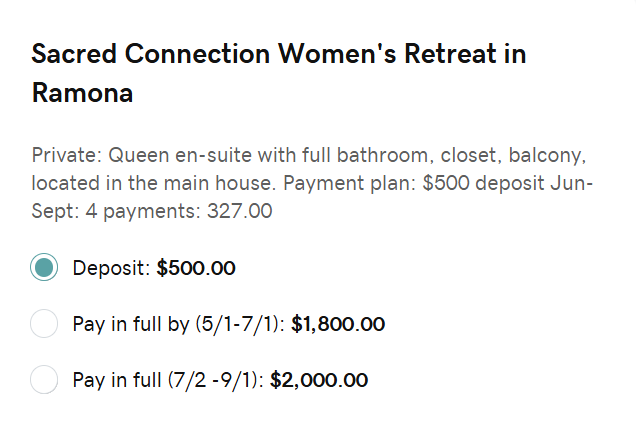
Task: Select the Deposit $500.00 radio button
Action: click(44, 267)
